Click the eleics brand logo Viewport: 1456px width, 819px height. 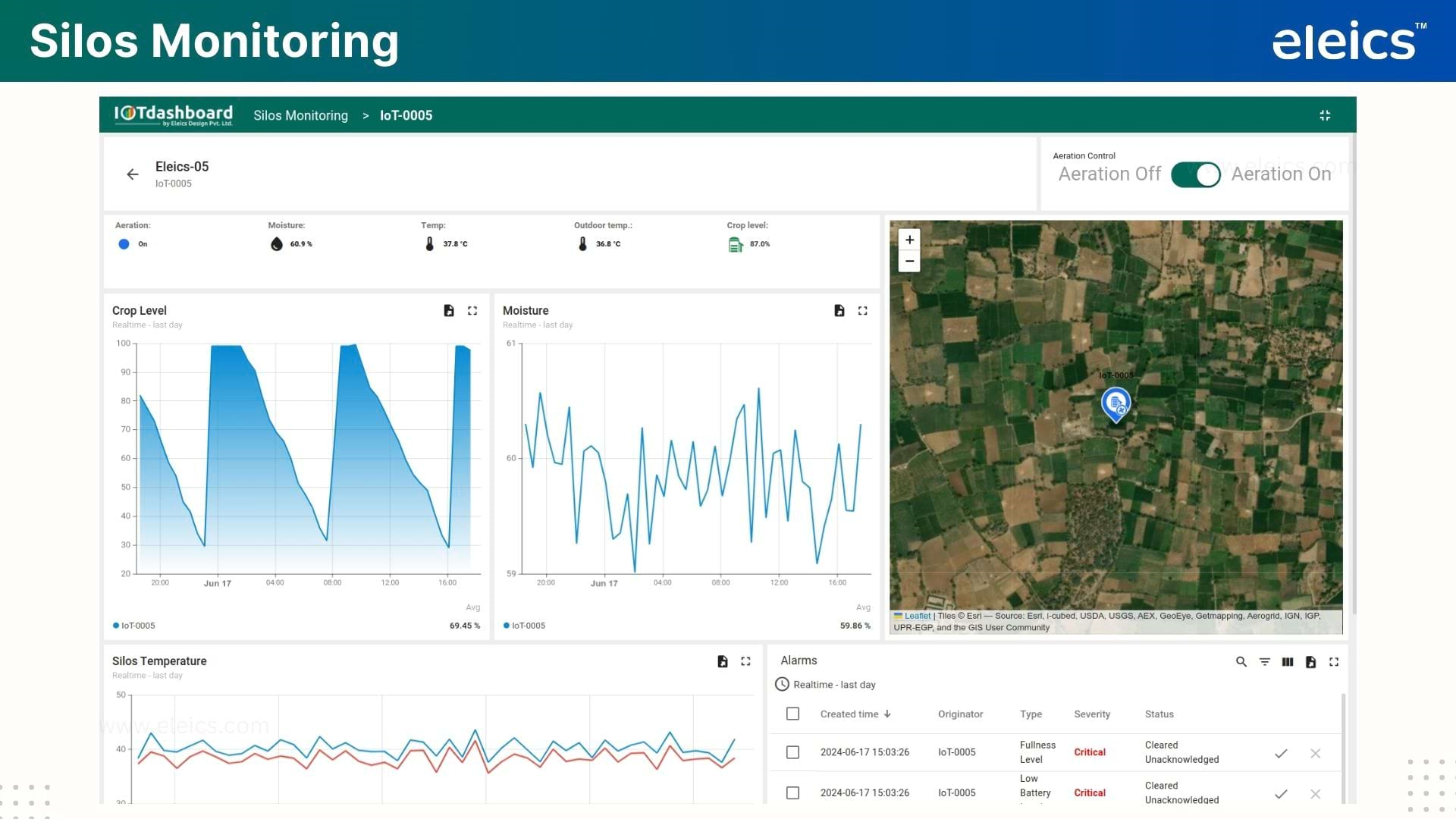tap(1349, 42)
